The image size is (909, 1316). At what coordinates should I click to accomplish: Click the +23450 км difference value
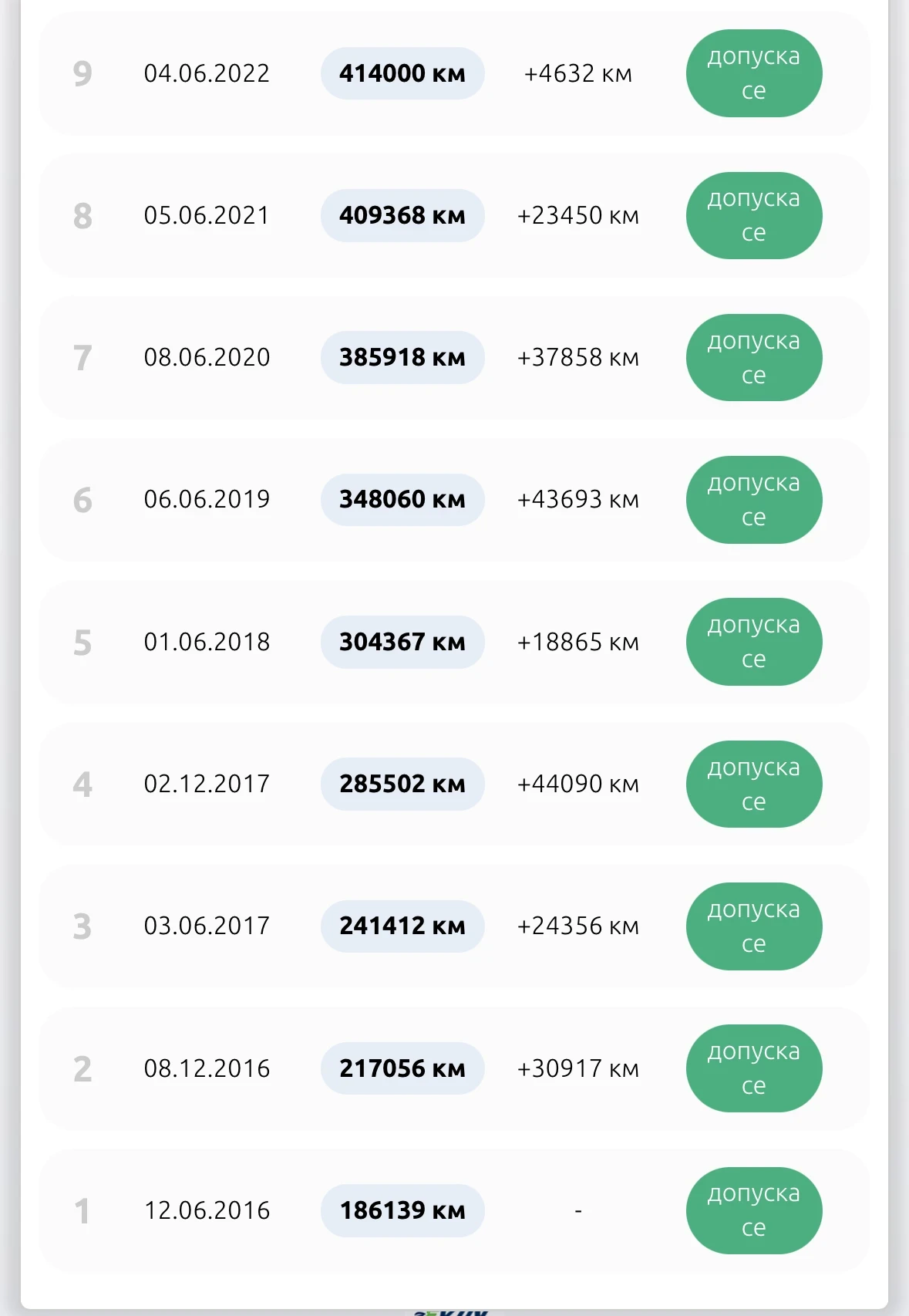pos(578,215)
